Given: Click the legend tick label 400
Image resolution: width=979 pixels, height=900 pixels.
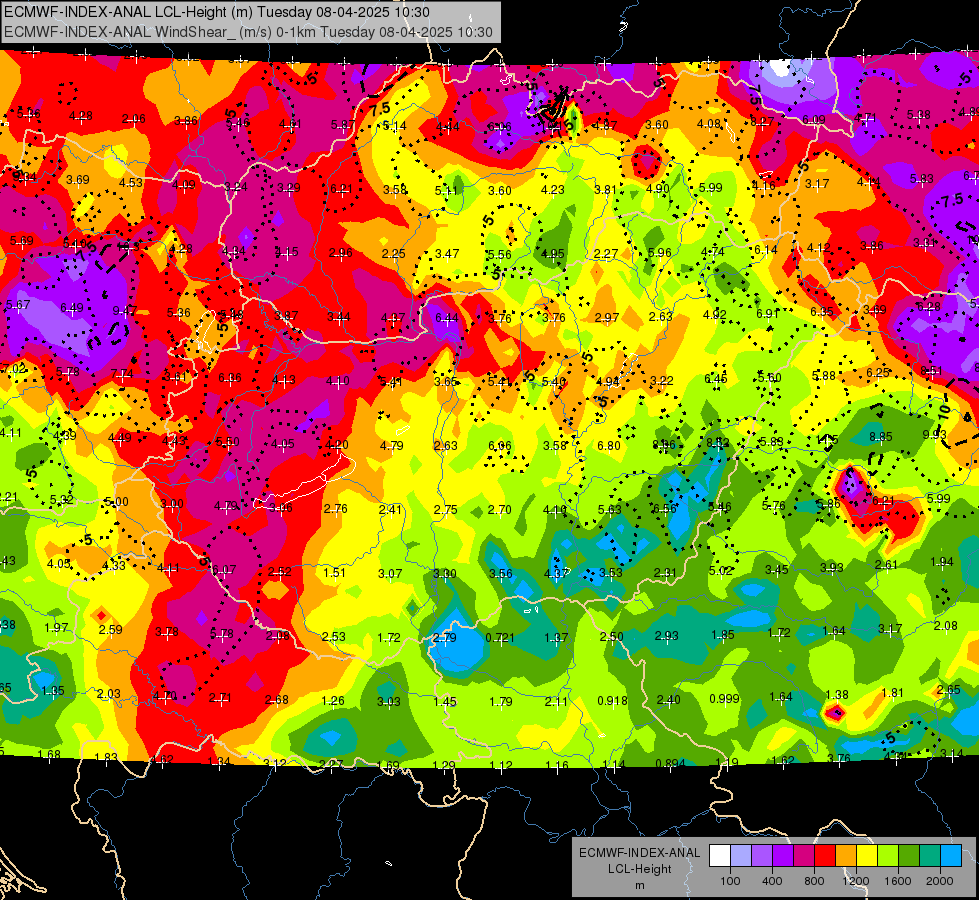Looking at the screenshot, I should coord(772,881).
